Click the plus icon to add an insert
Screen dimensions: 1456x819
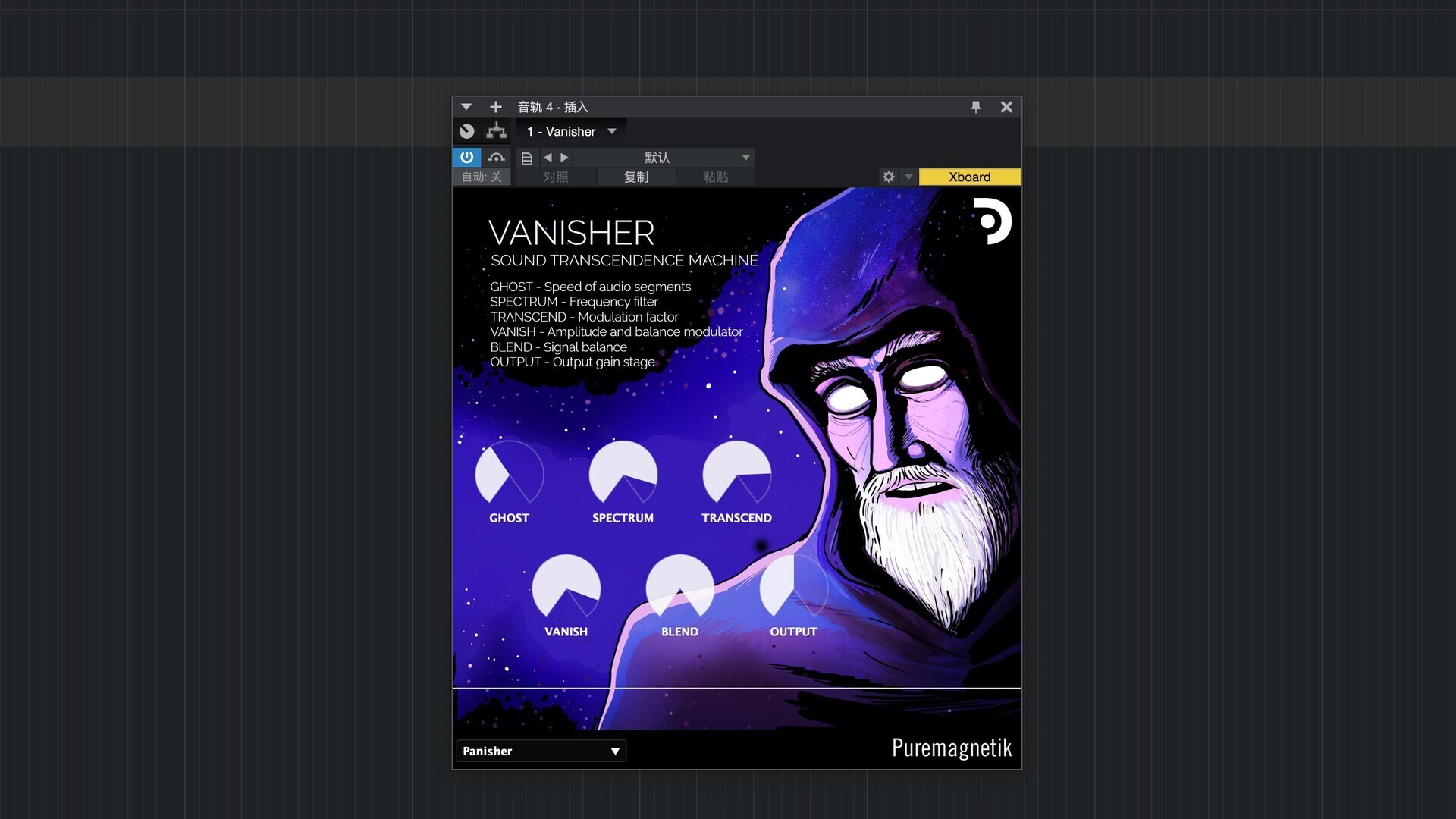496,107
